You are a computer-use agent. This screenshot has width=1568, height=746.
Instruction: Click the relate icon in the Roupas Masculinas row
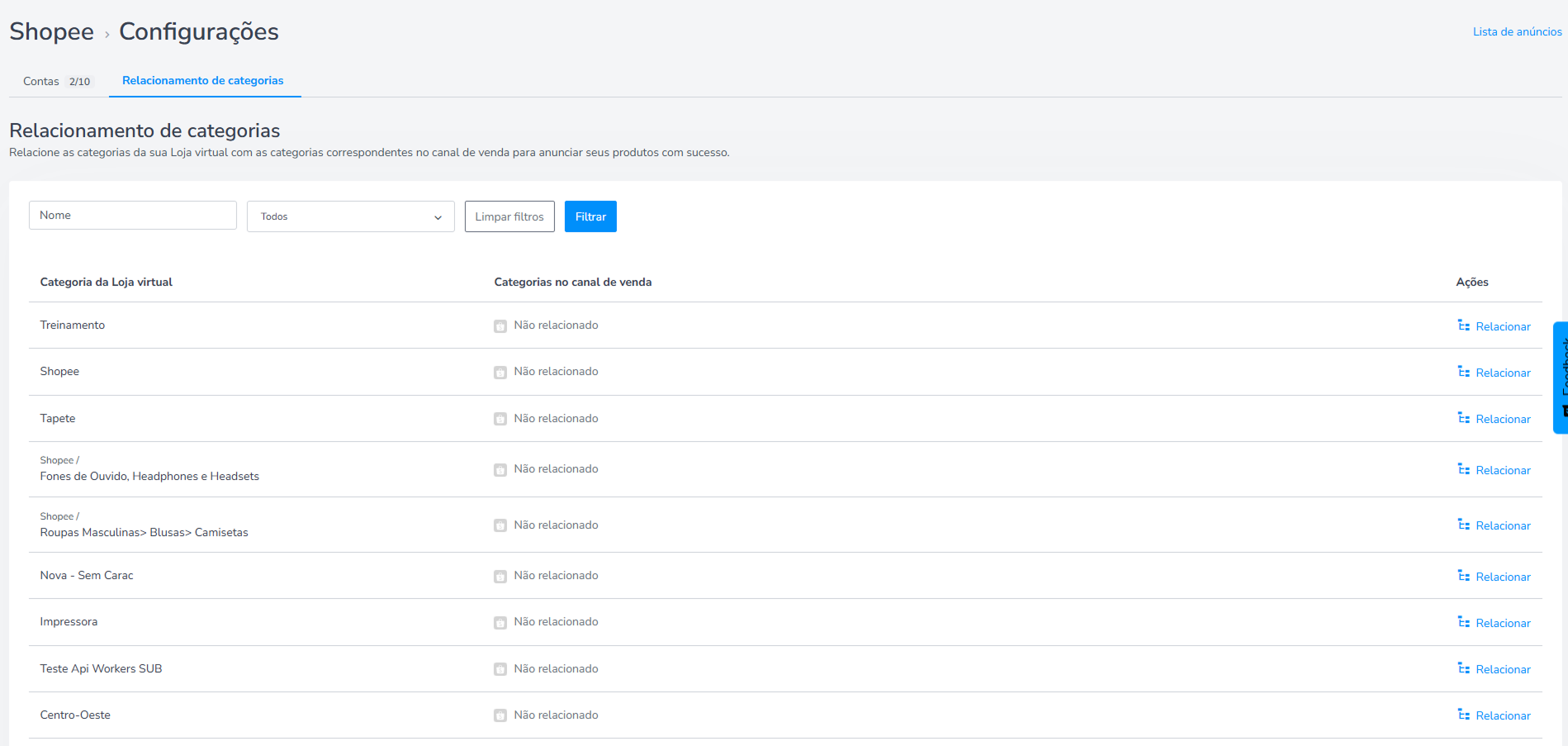tap(1463, 525)
